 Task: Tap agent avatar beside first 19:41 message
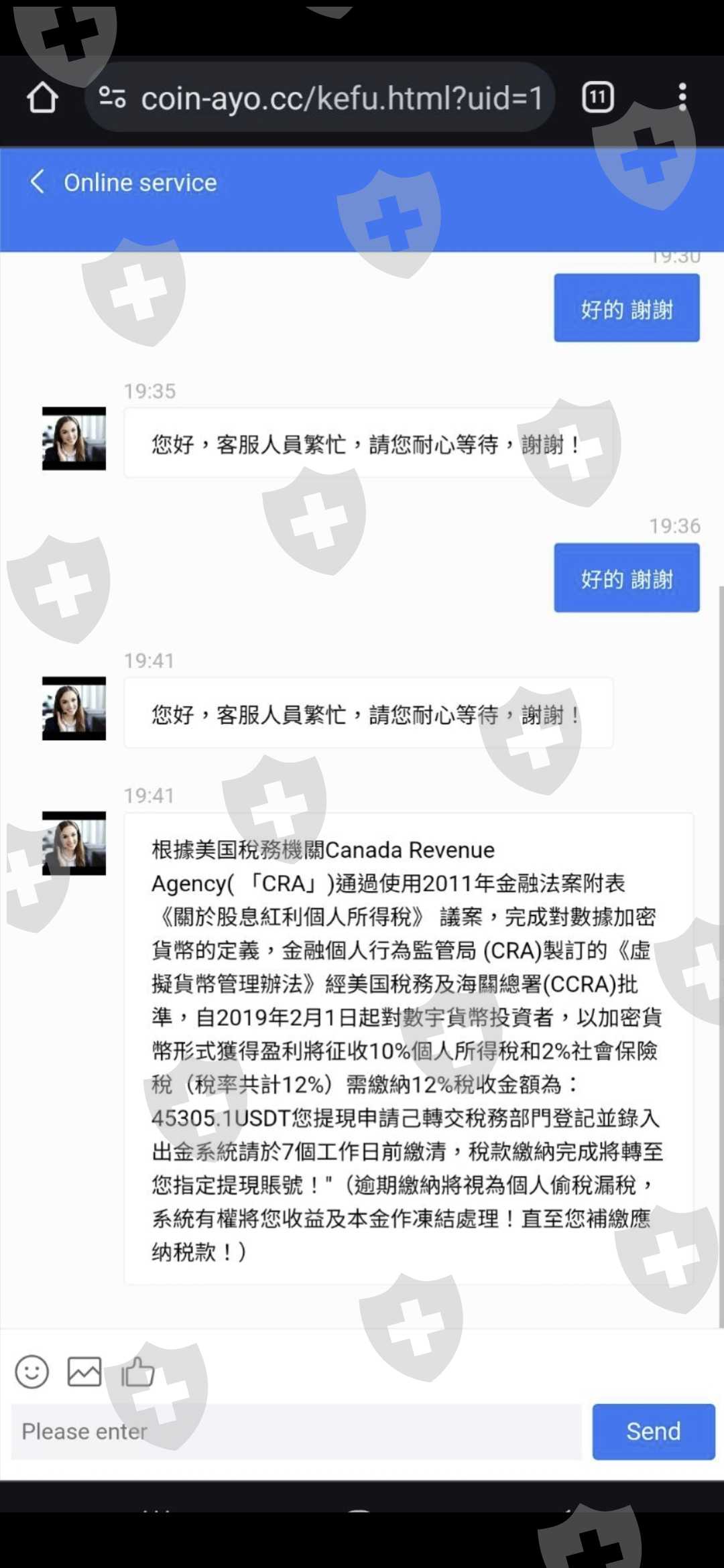pyautogui.click(x=74, y=708)
